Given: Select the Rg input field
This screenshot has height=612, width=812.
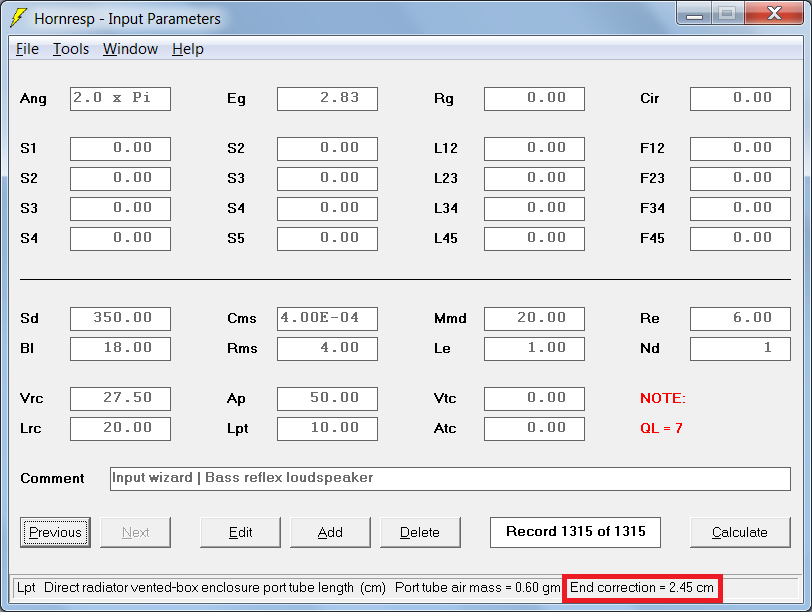Looking at the screenshot, I should (x=534, y=99).
